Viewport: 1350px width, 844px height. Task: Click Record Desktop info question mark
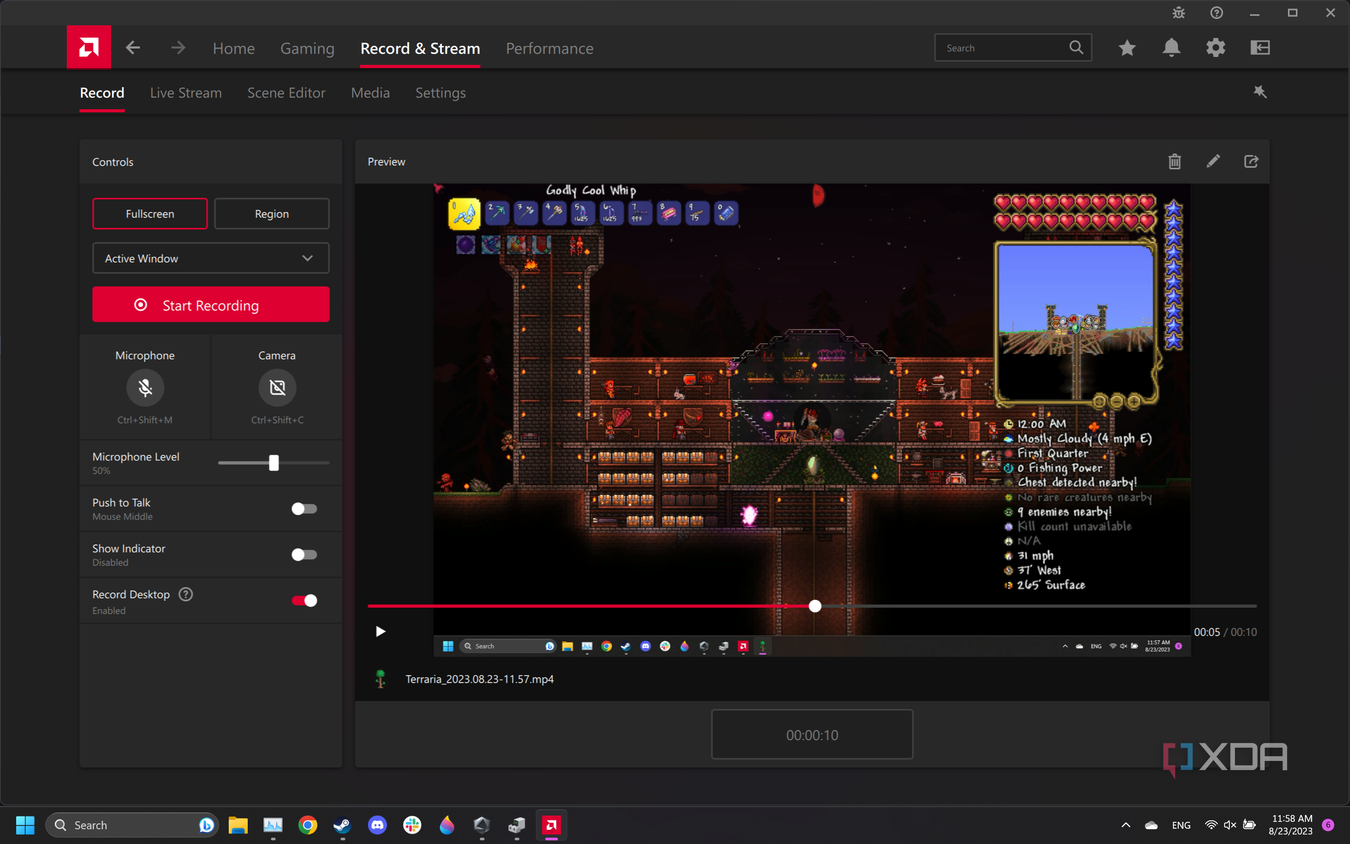tap(186, 594)
